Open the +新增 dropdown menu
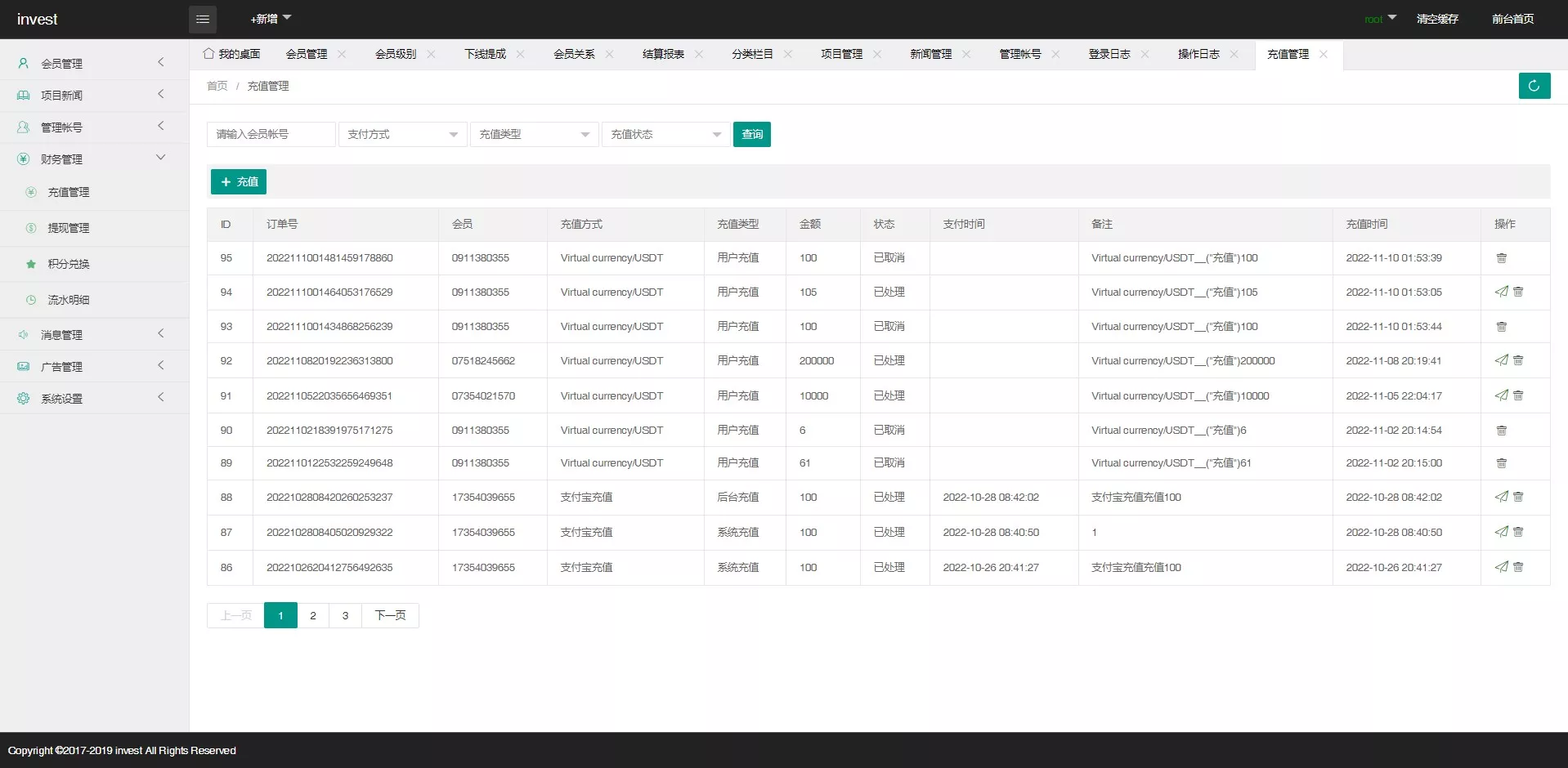 [270, 19]
